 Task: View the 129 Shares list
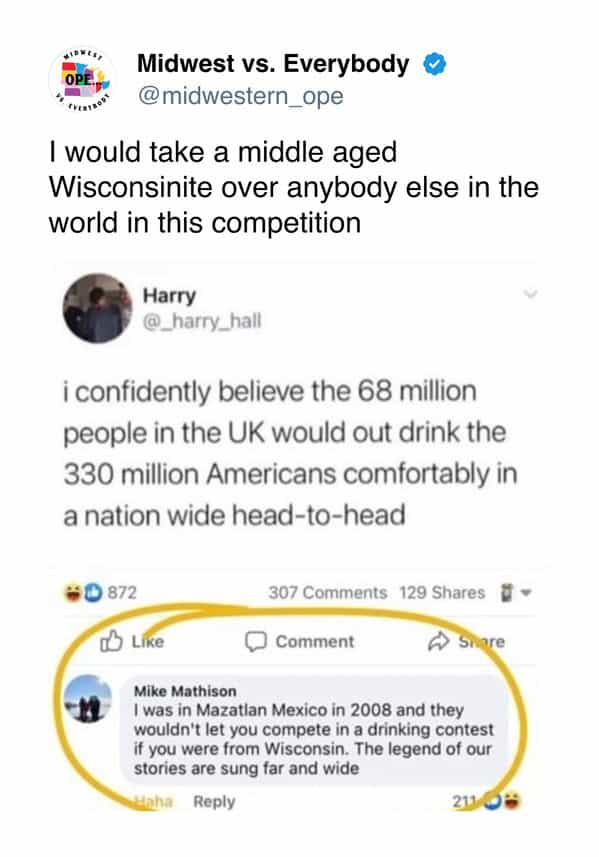tap(442, 592)
